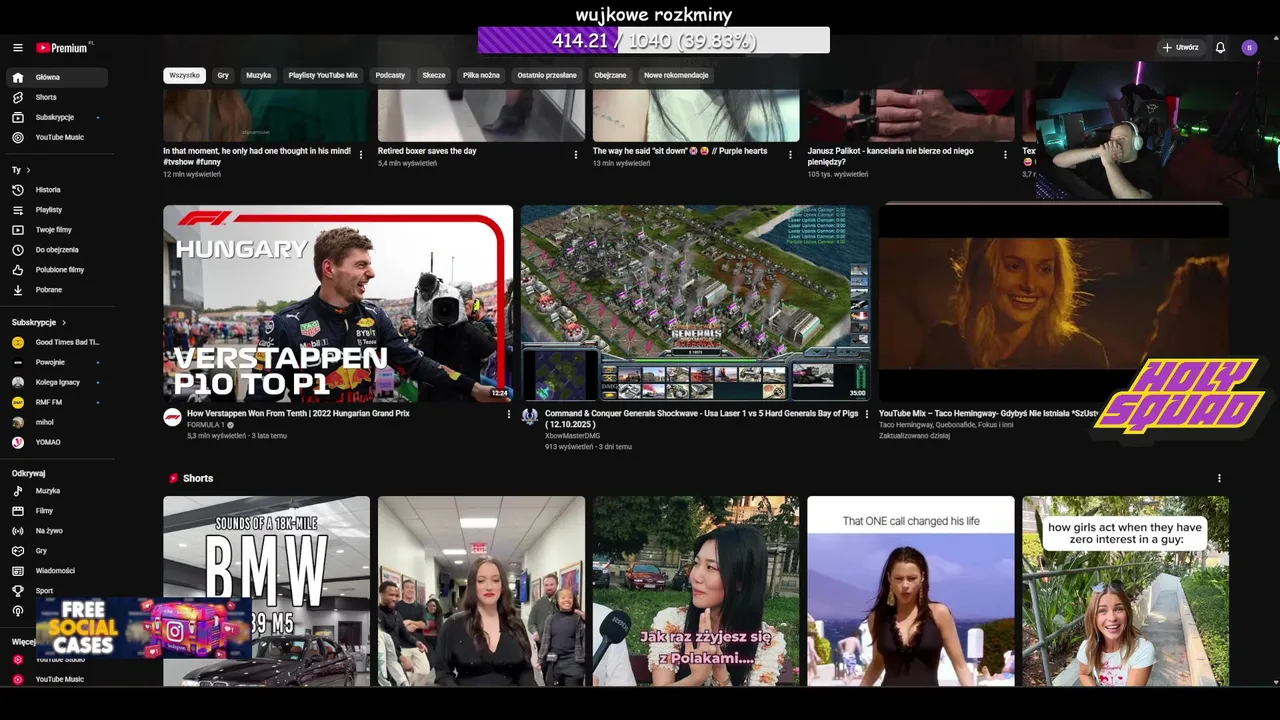The height and width of the screenshot is (720, 1280).
Task: Open Kolega Ignacy channel subscription
Action: pyautogui.click(x=56, y=382)
